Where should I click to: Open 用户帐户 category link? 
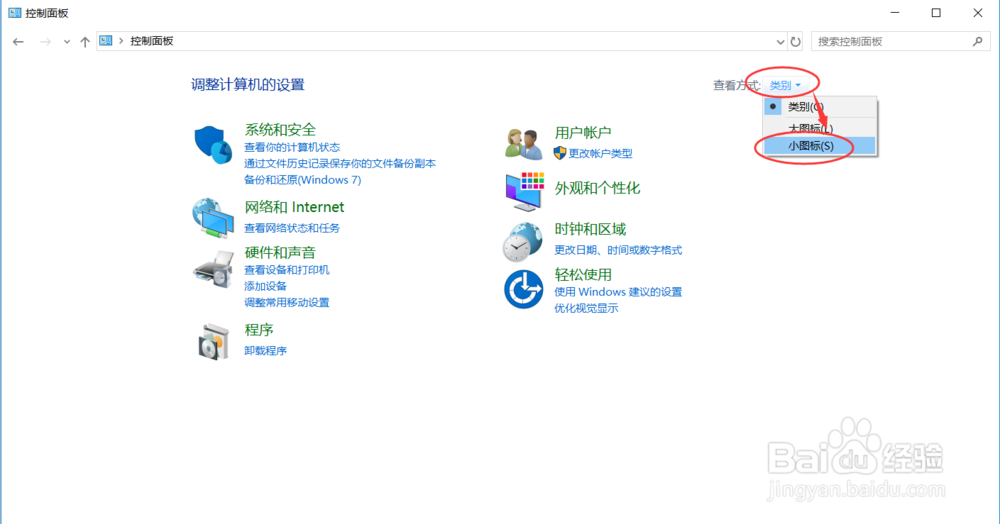(x=583, y=133)
